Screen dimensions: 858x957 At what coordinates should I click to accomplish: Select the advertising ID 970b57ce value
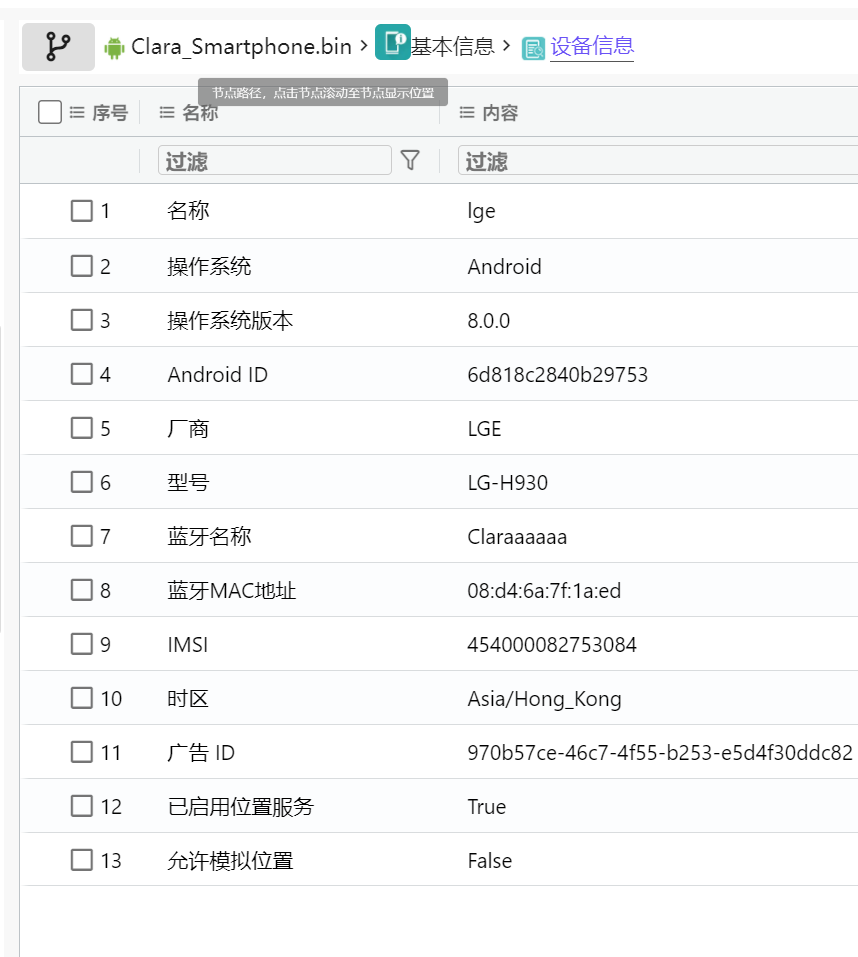tap(660, 753)
